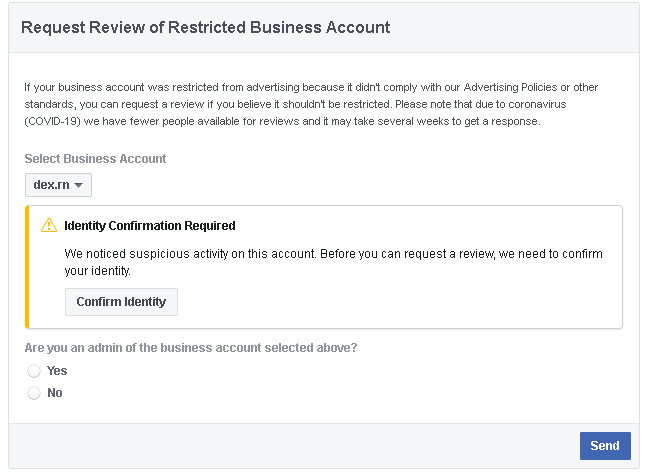
Task: Click the Yes option label text
Action: [57, 371]
